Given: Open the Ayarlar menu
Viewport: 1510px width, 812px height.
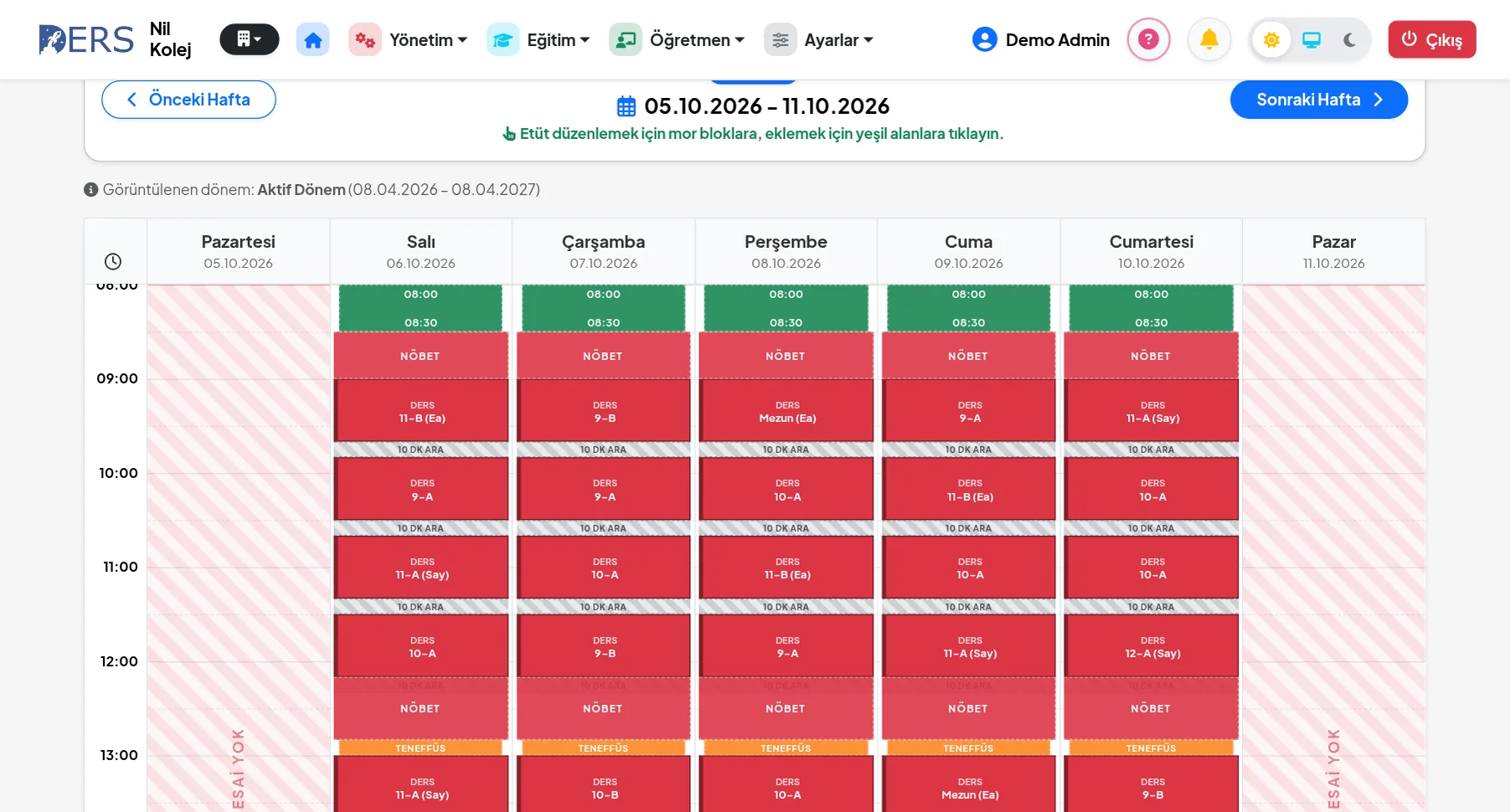Looking at the screenshot, I should (819, 39).
